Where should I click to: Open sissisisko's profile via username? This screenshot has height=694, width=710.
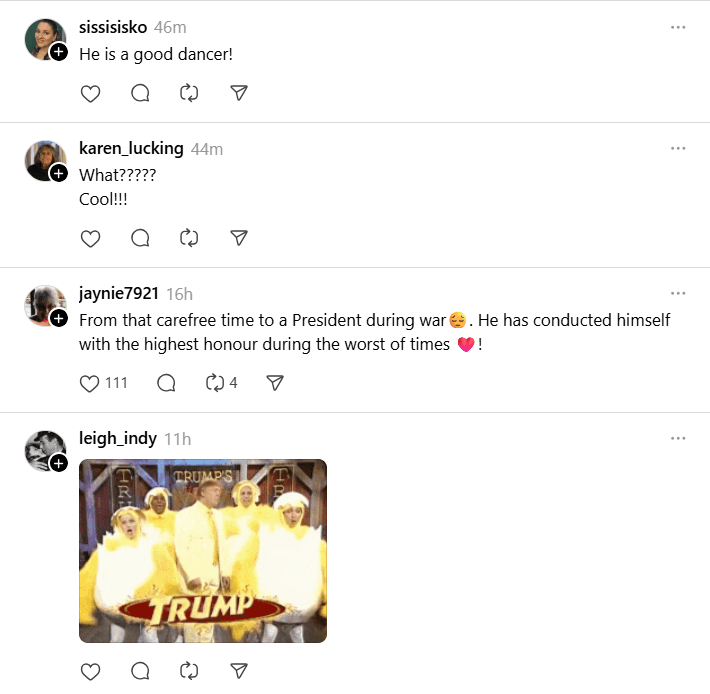pyautogui.click(x=113, y=27)
